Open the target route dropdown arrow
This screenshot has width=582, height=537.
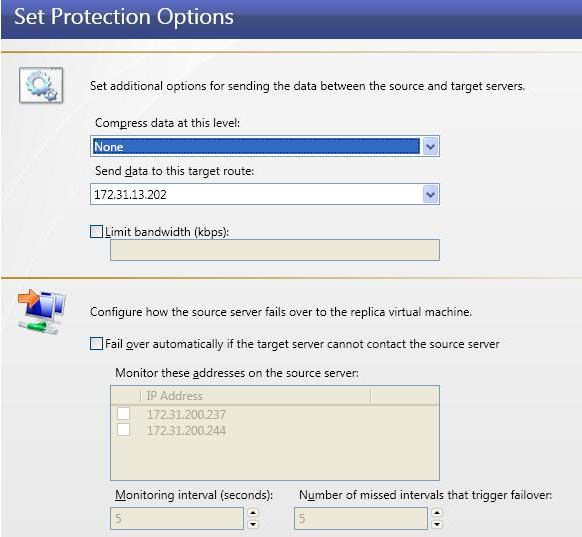430,194
